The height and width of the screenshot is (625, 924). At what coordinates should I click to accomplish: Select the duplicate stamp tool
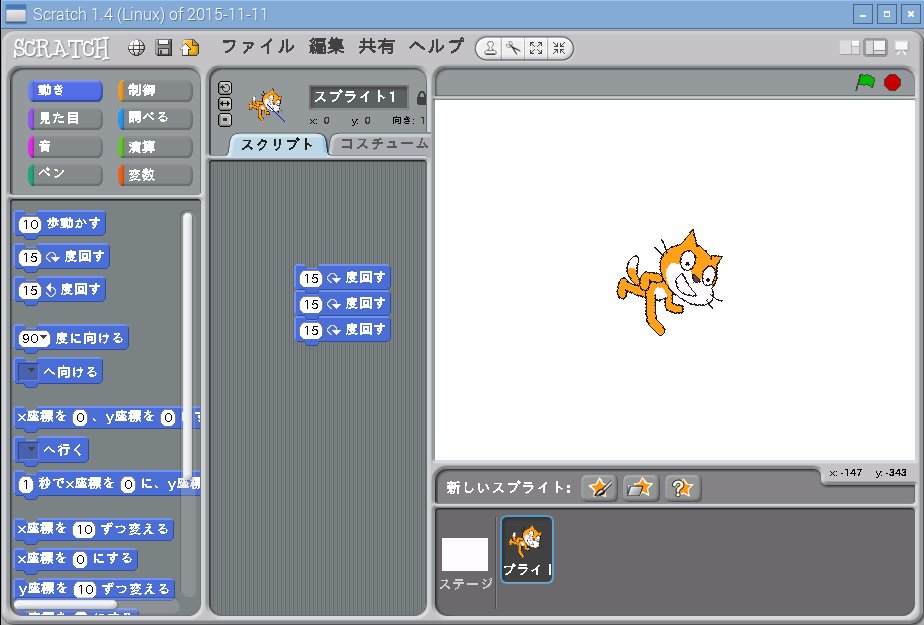pyautogui.click(x=490, y=48)
